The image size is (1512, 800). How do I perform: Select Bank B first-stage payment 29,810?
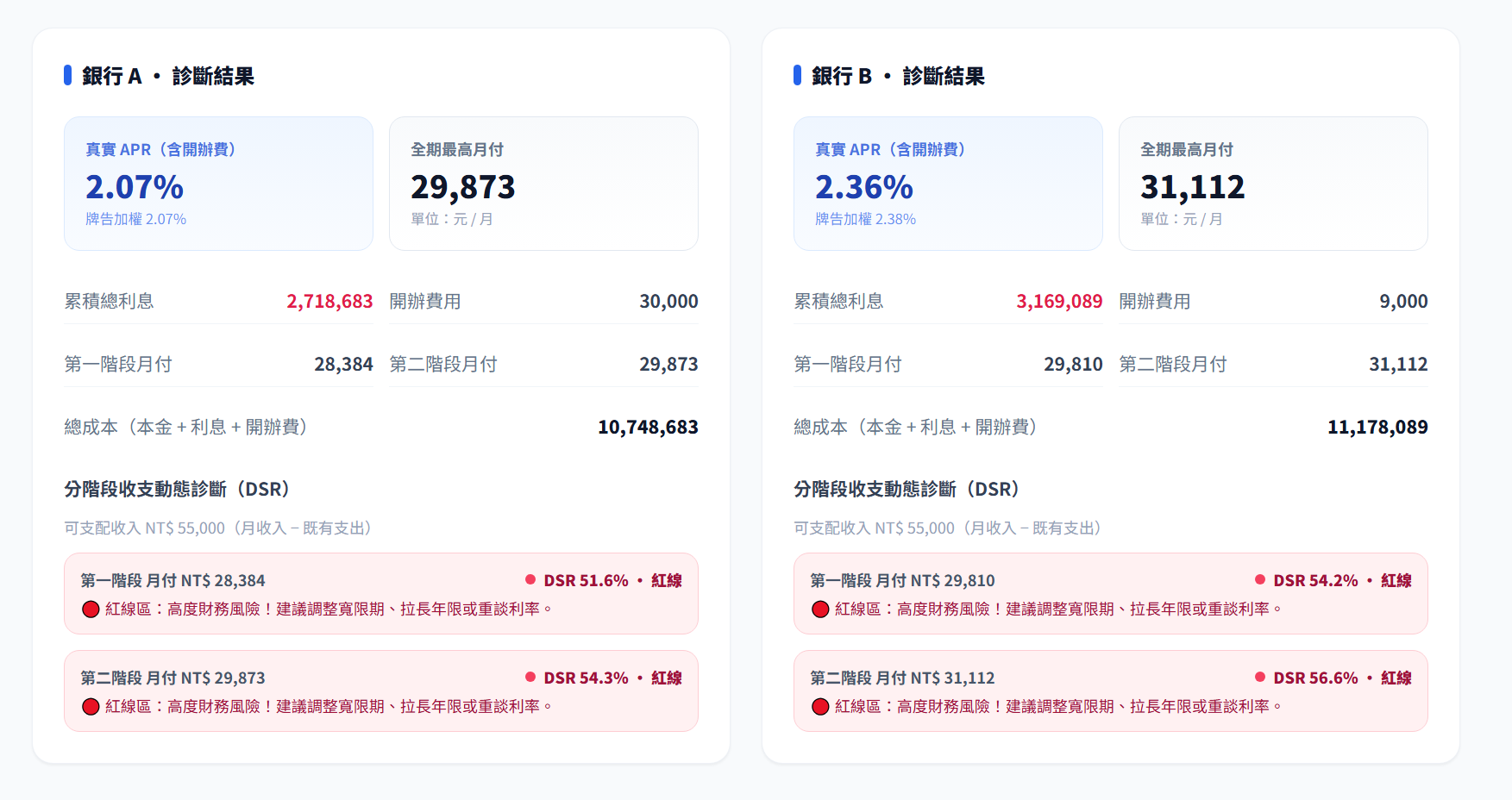1073,365
